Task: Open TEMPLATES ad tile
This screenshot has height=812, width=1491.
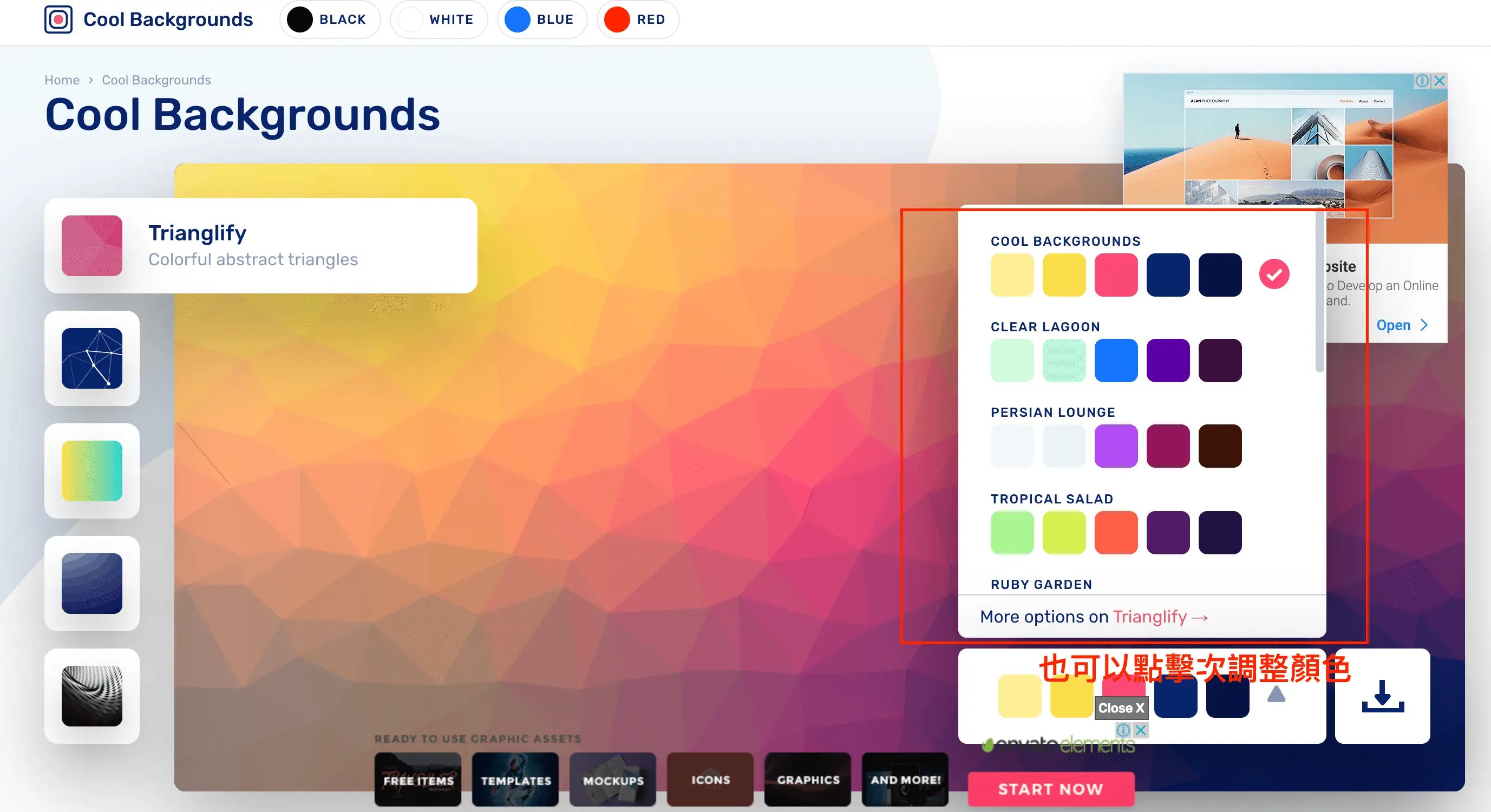Action: coord(515,780)
